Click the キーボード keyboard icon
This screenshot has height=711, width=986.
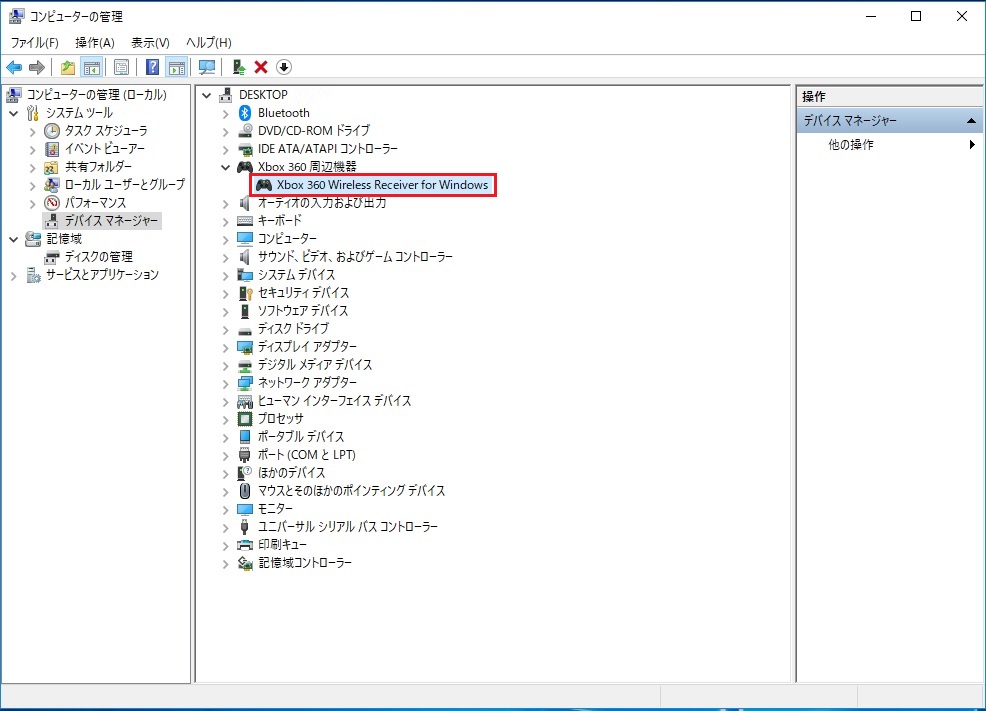tap(245, 221)
